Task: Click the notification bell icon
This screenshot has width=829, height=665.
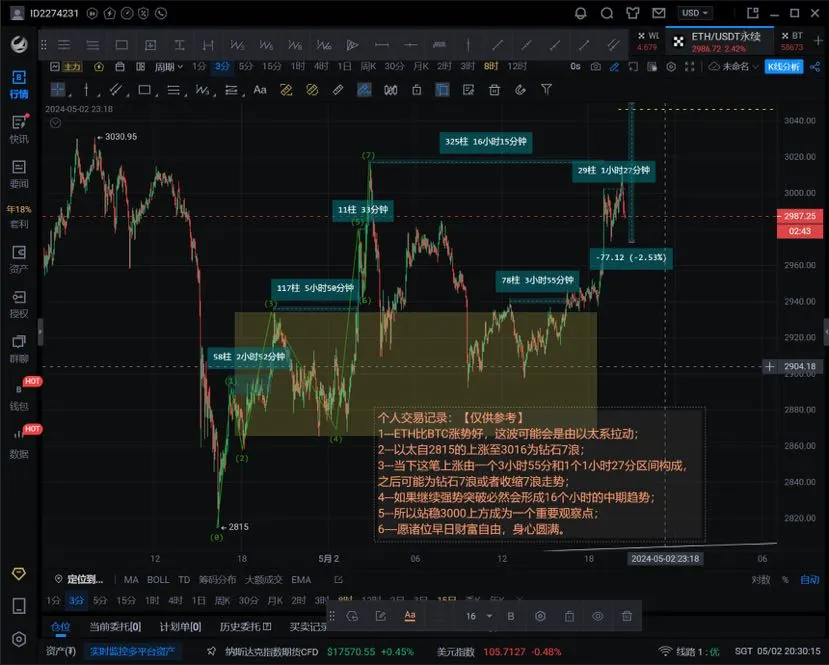Action: tap(581, 13)
